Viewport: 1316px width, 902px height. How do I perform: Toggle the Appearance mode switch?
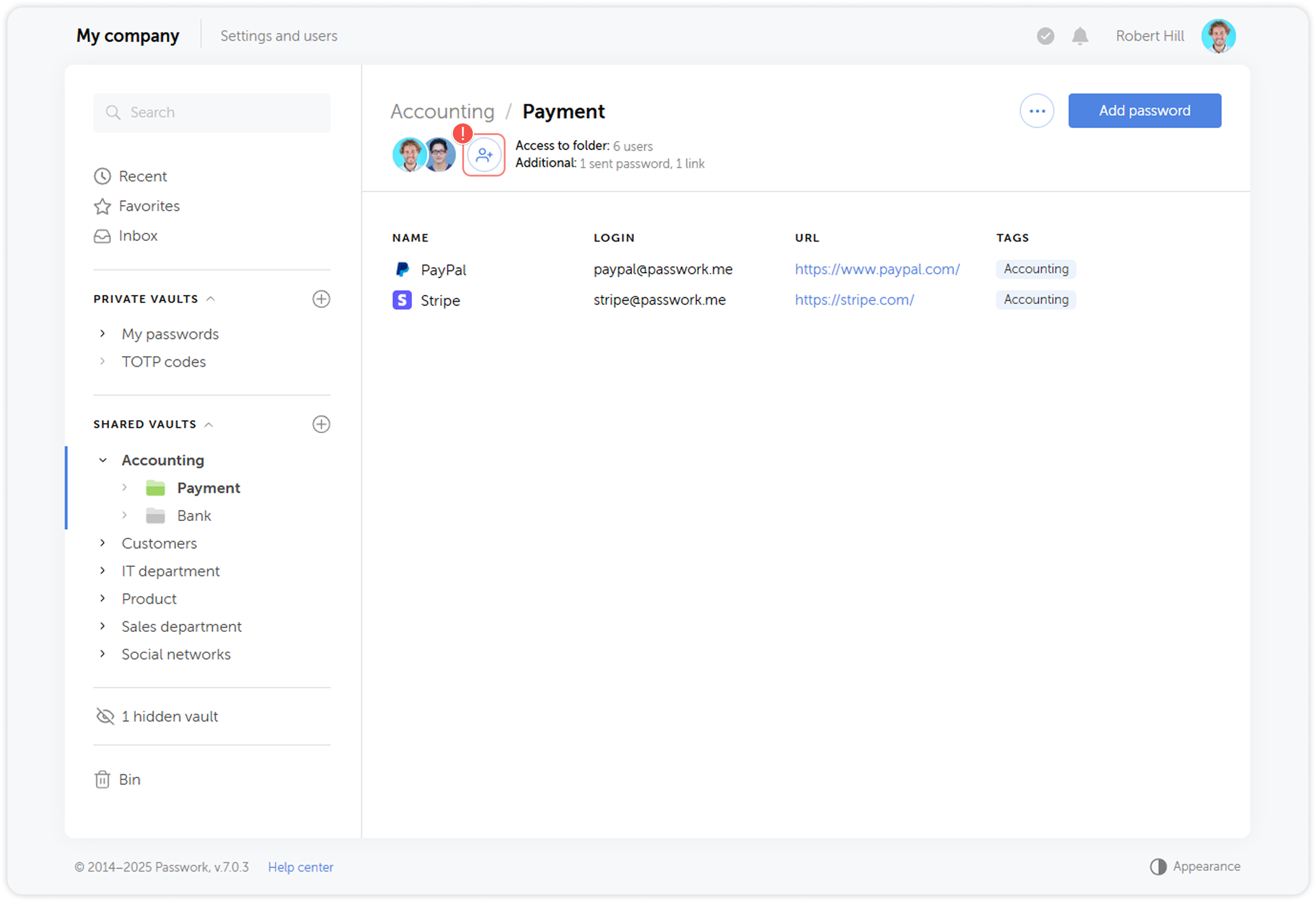[1159, 867]
